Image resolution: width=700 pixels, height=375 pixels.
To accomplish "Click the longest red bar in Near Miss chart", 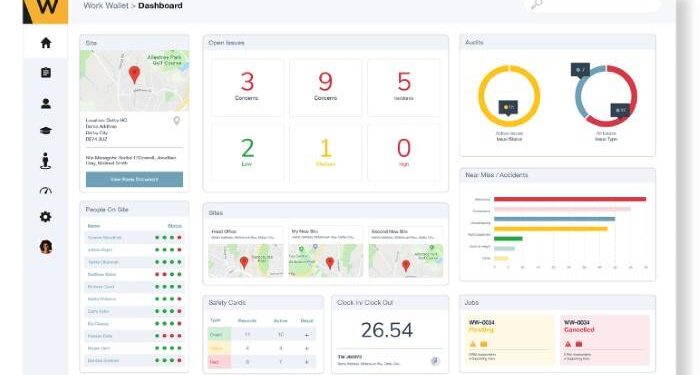I will click(x=570, y=199).
